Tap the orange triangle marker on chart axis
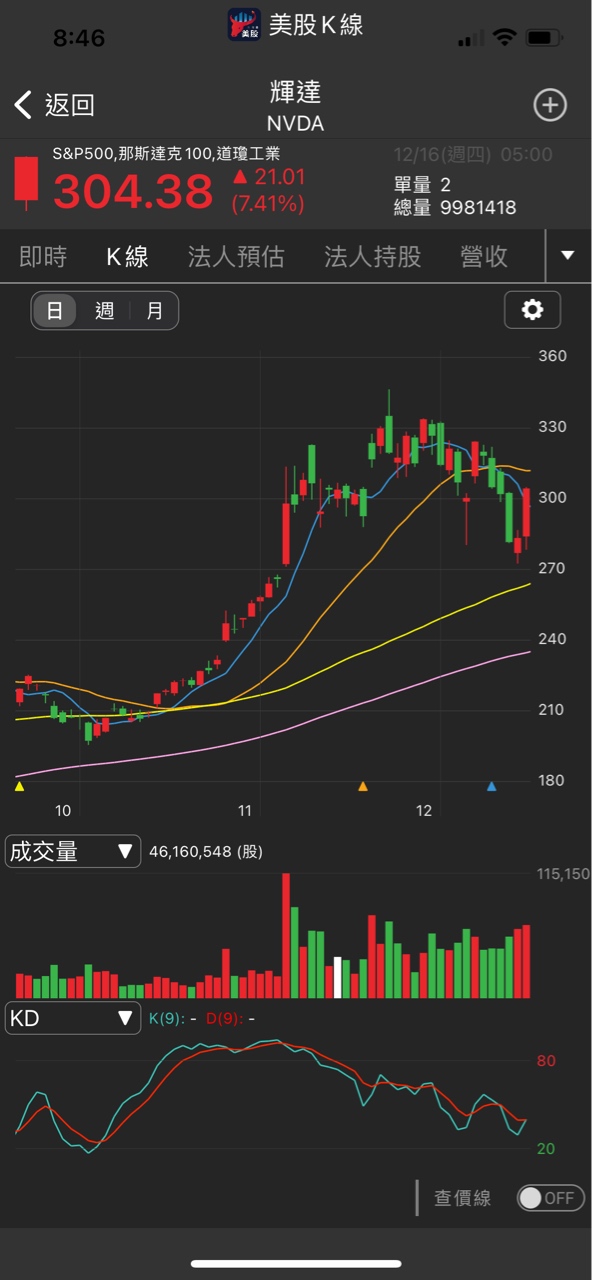This screenshot has height=1280, width=592. click(363, 787)
